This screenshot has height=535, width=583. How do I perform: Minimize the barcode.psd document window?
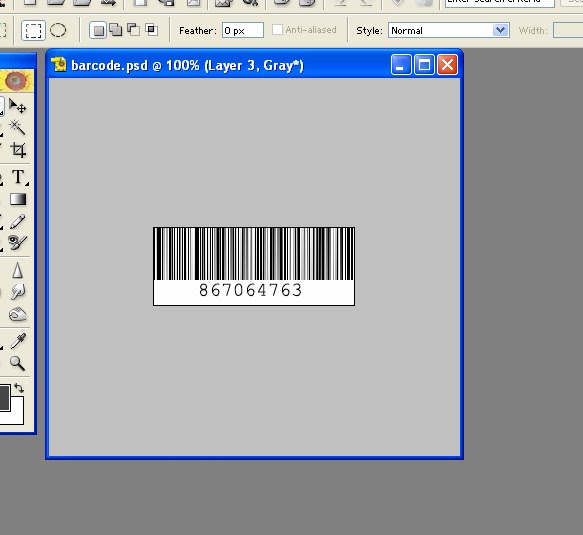pyautogui.click(x=401, y=65)
